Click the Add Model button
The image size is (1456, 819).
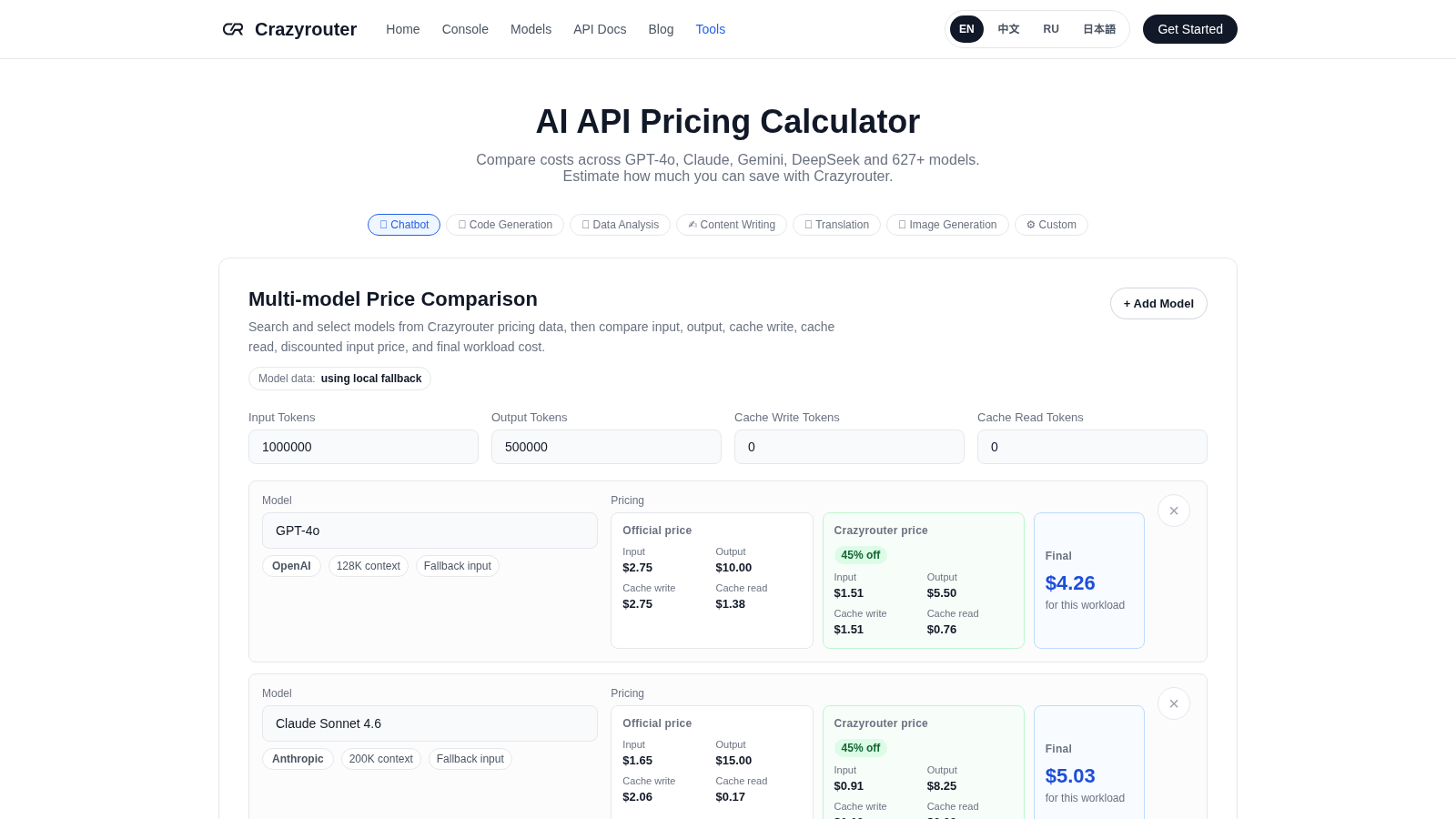tap(1158, 304)
